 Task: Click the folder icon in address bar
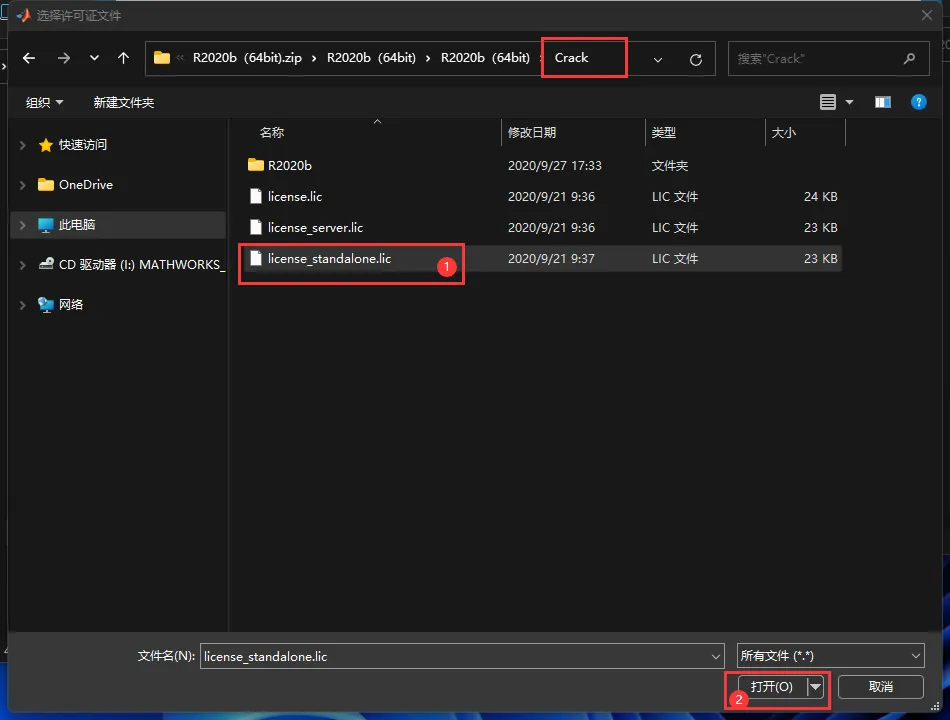click(162, 58)
